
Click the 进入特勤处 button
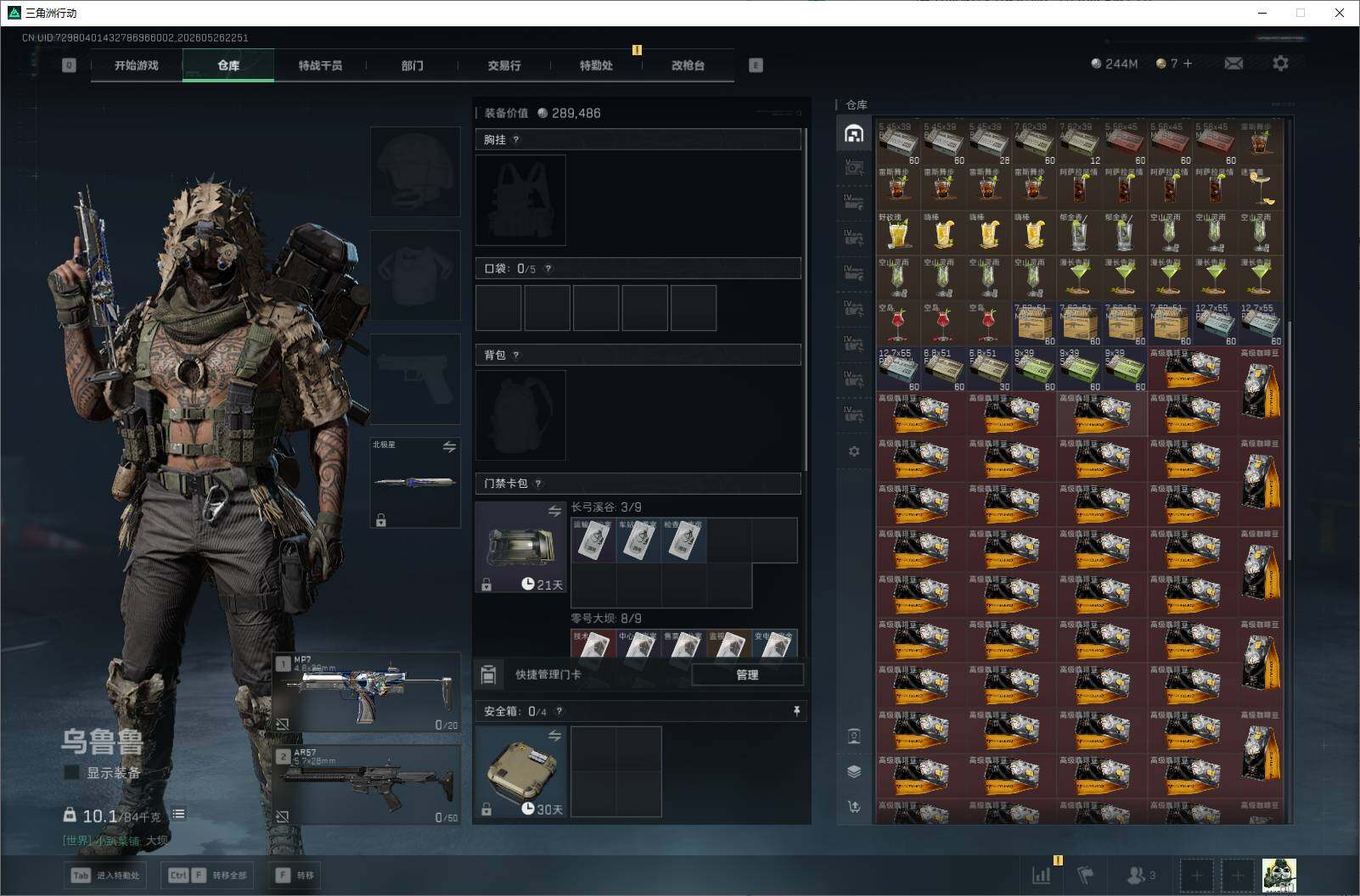105,875
